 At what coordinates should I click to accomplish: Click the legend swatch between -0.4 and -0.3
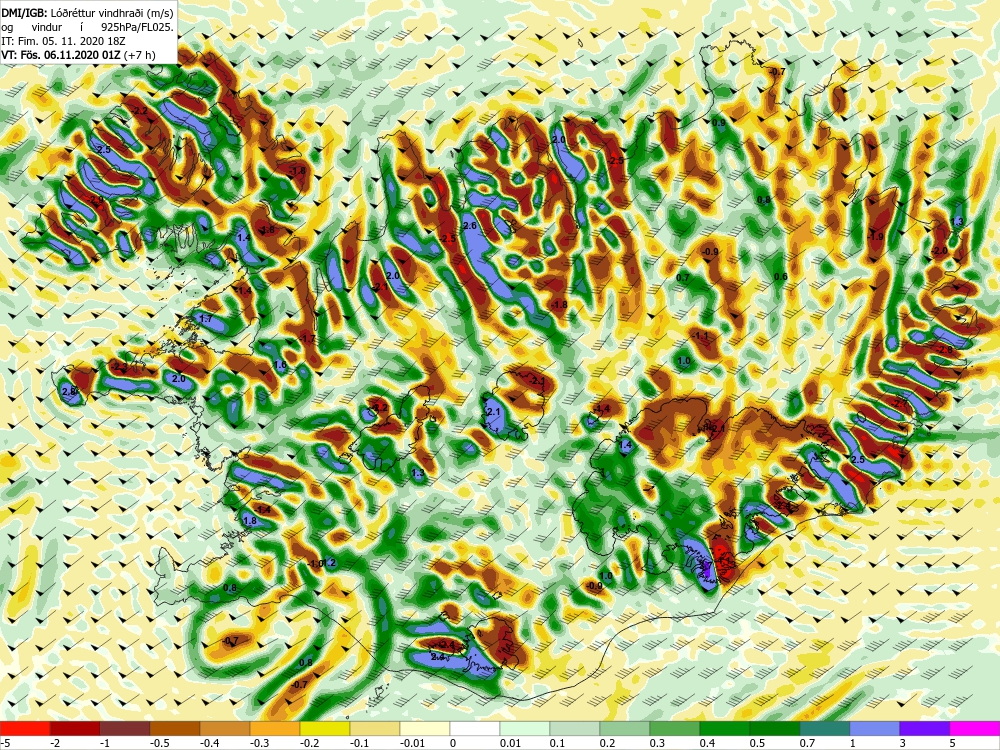tap(224, 728)
